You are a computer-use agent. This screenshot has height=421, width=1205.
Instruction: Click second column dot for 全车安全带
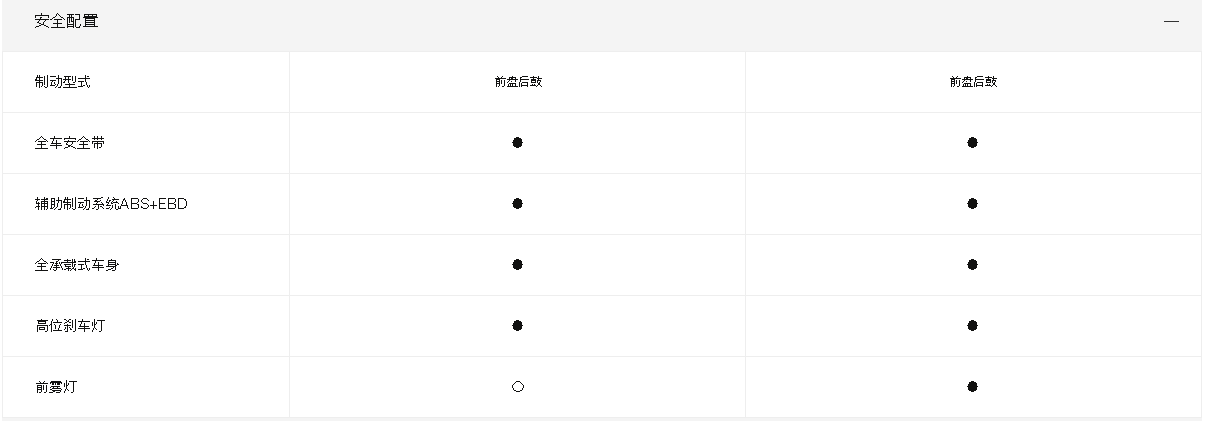[x=972, y=143]
